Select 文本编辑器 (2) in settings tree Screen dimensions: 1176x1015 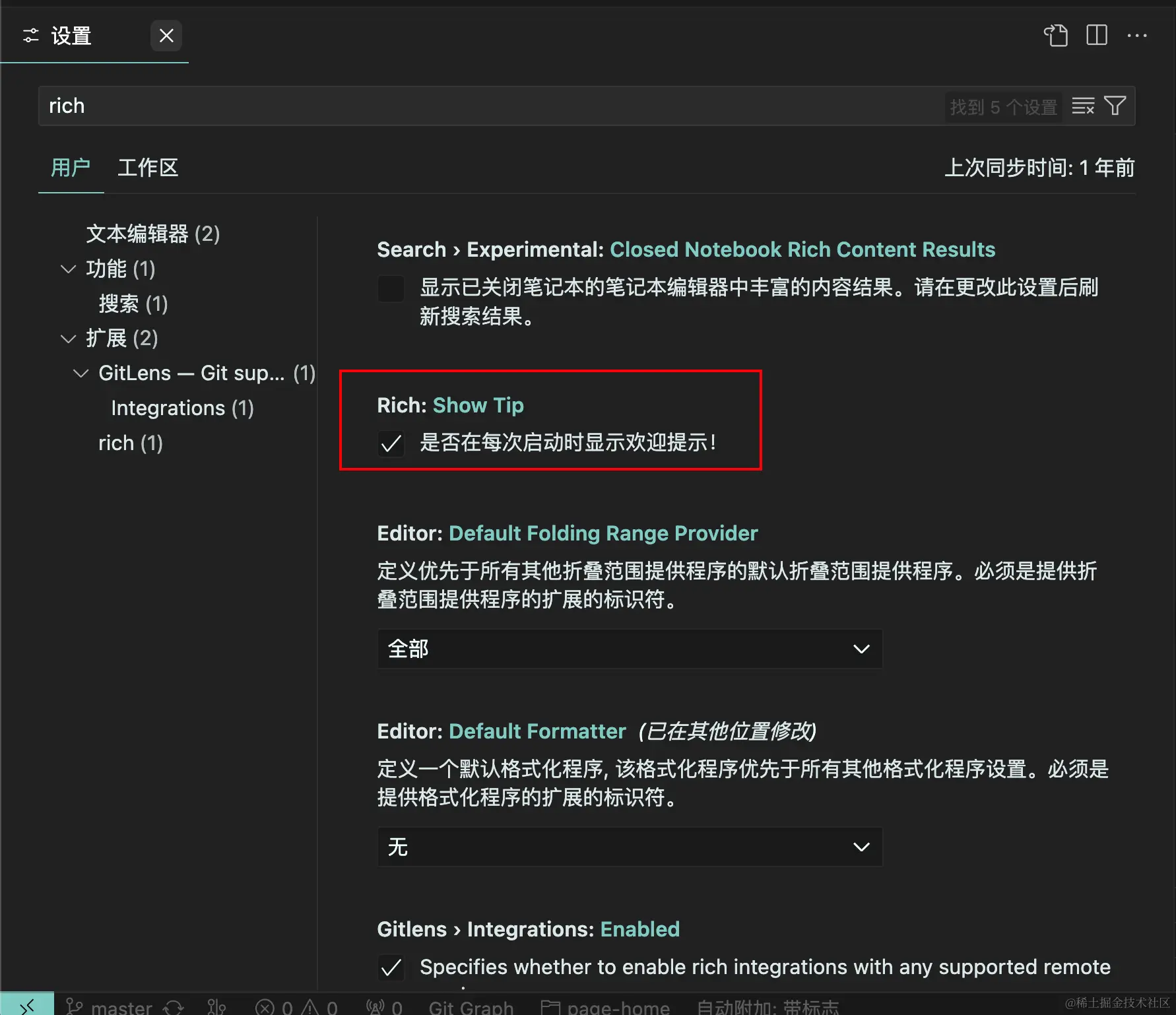pyautogui.click(x=153, y=234)
